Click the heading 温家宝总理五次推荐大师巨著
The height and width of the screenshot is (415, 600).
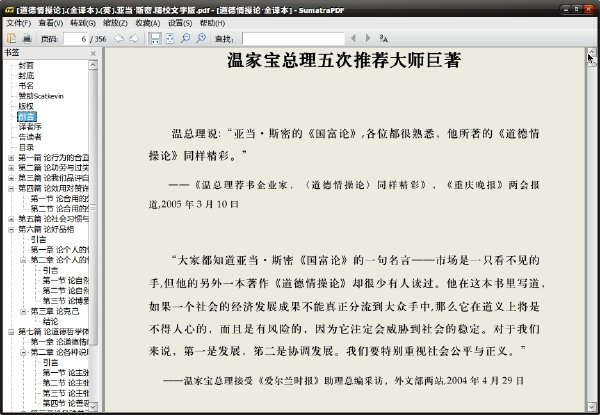click(344, 60)
